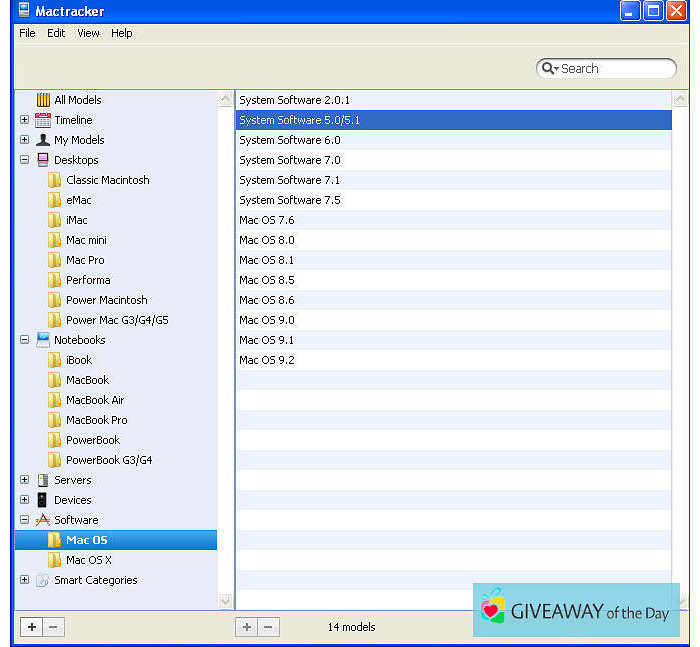This screenshot has height=647, width=700.
Task: Open the View menu
Action: coord(88,33)
